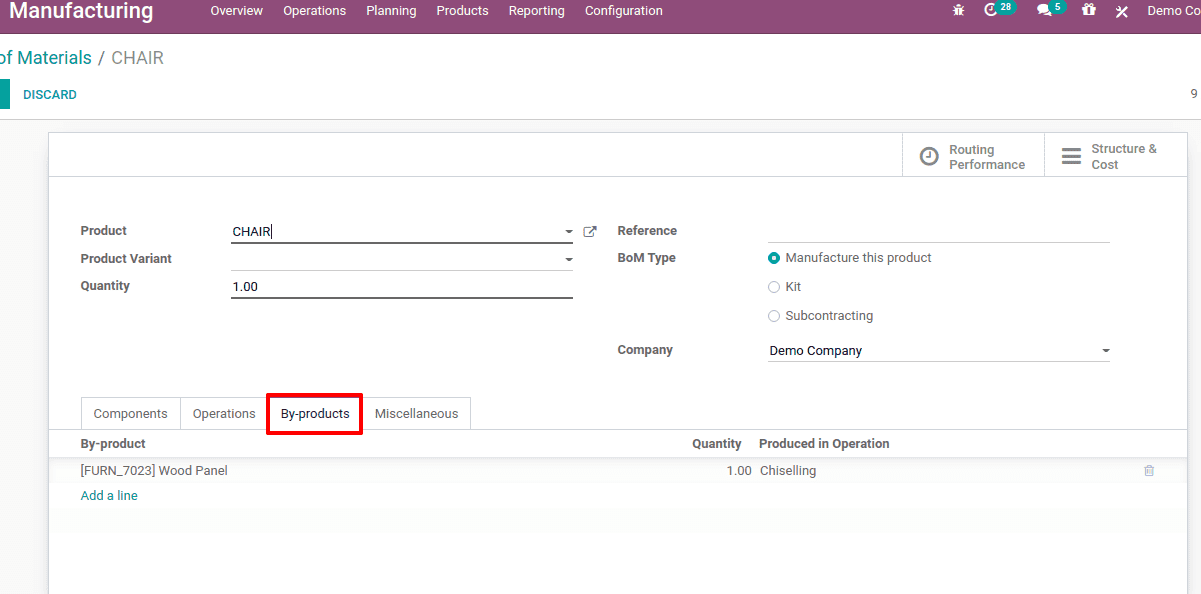Open the Company dropdown
This screenshot has height=594, width=1201.
pos(1105,351)
